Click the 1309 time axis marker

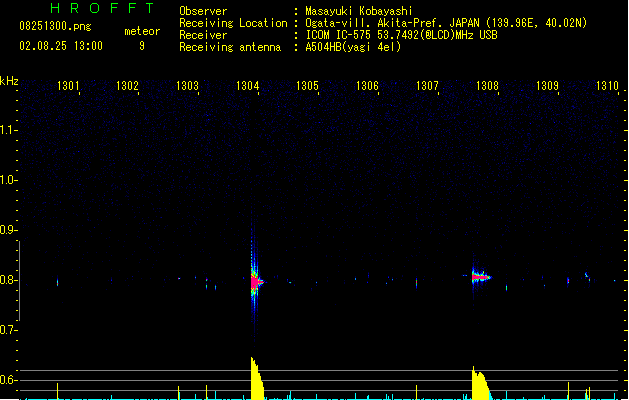547,86
